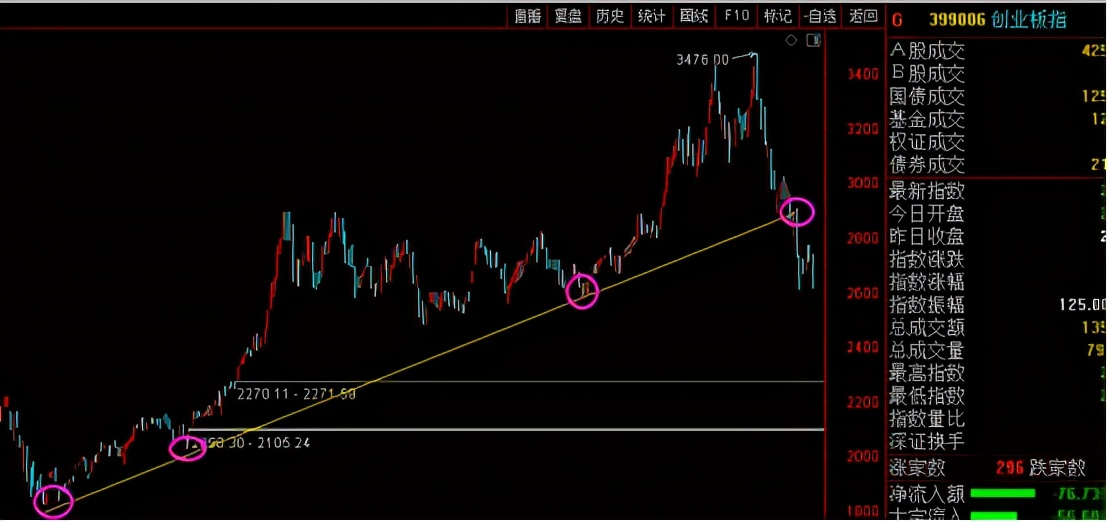Screen dimensions: 1108x522
Task: Click the 跌家数 label
Action: pos(1057,468)
